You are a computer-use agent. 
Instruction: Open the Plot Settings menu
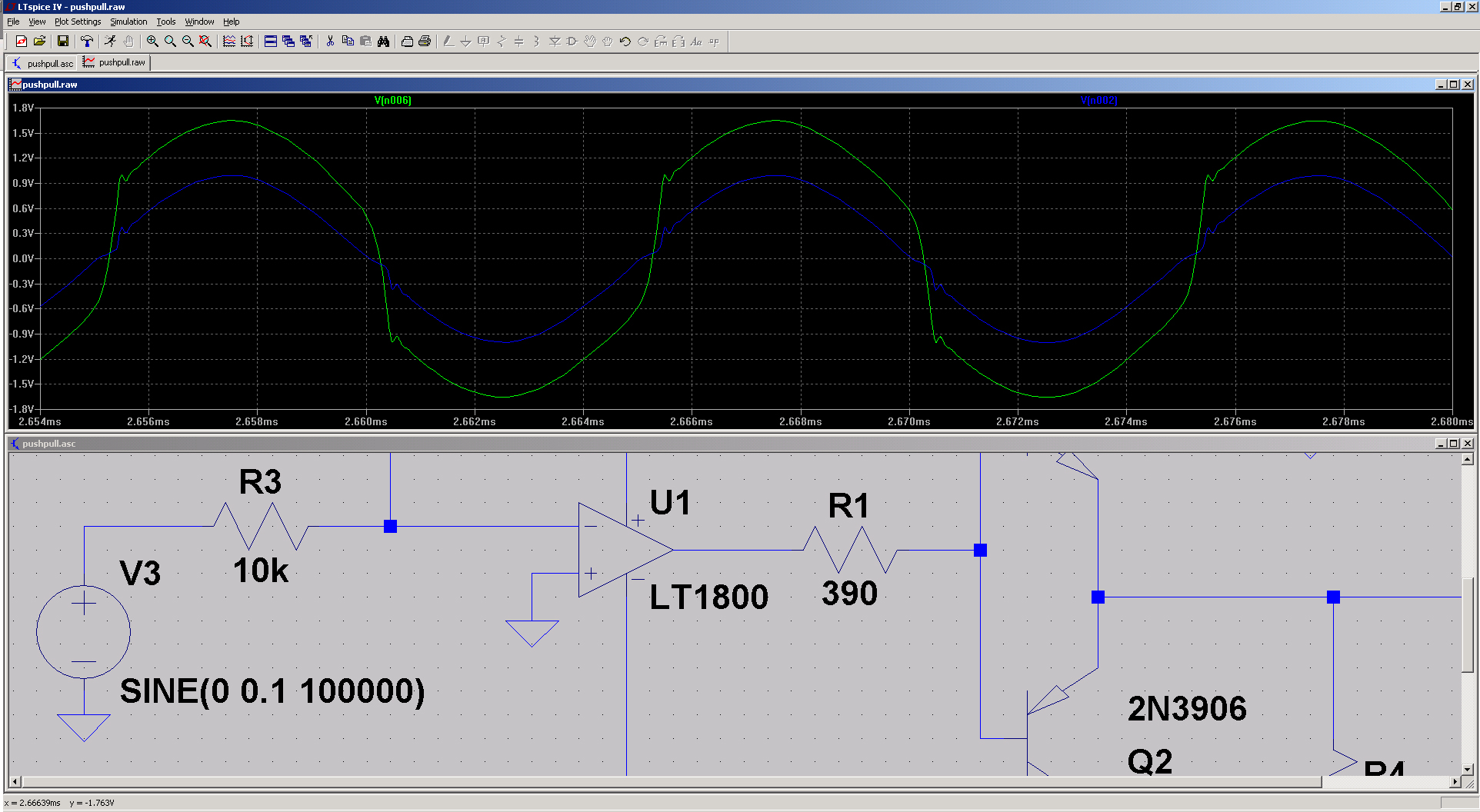[x=78, y=22]
